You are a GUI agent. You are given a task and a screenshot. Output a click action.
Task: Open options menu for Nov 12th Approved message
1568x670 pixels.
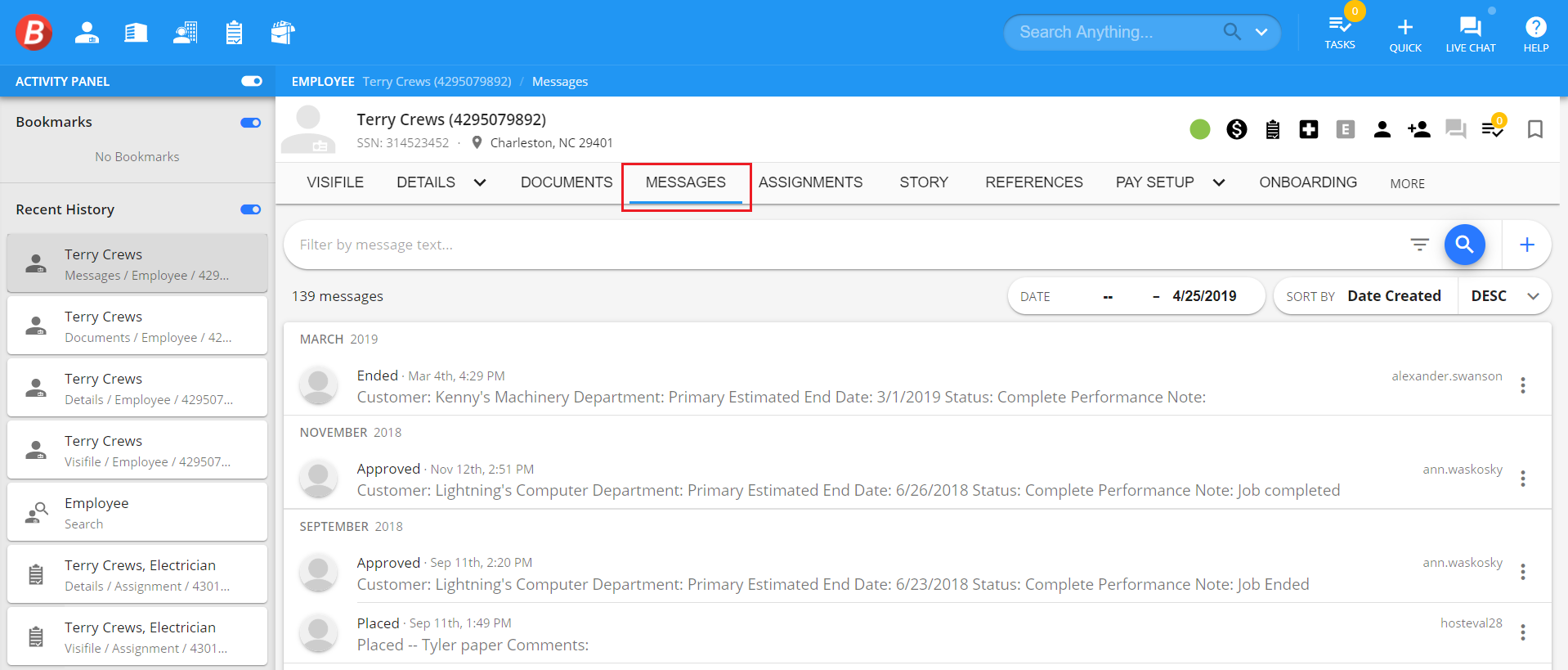pos(1523,479)
